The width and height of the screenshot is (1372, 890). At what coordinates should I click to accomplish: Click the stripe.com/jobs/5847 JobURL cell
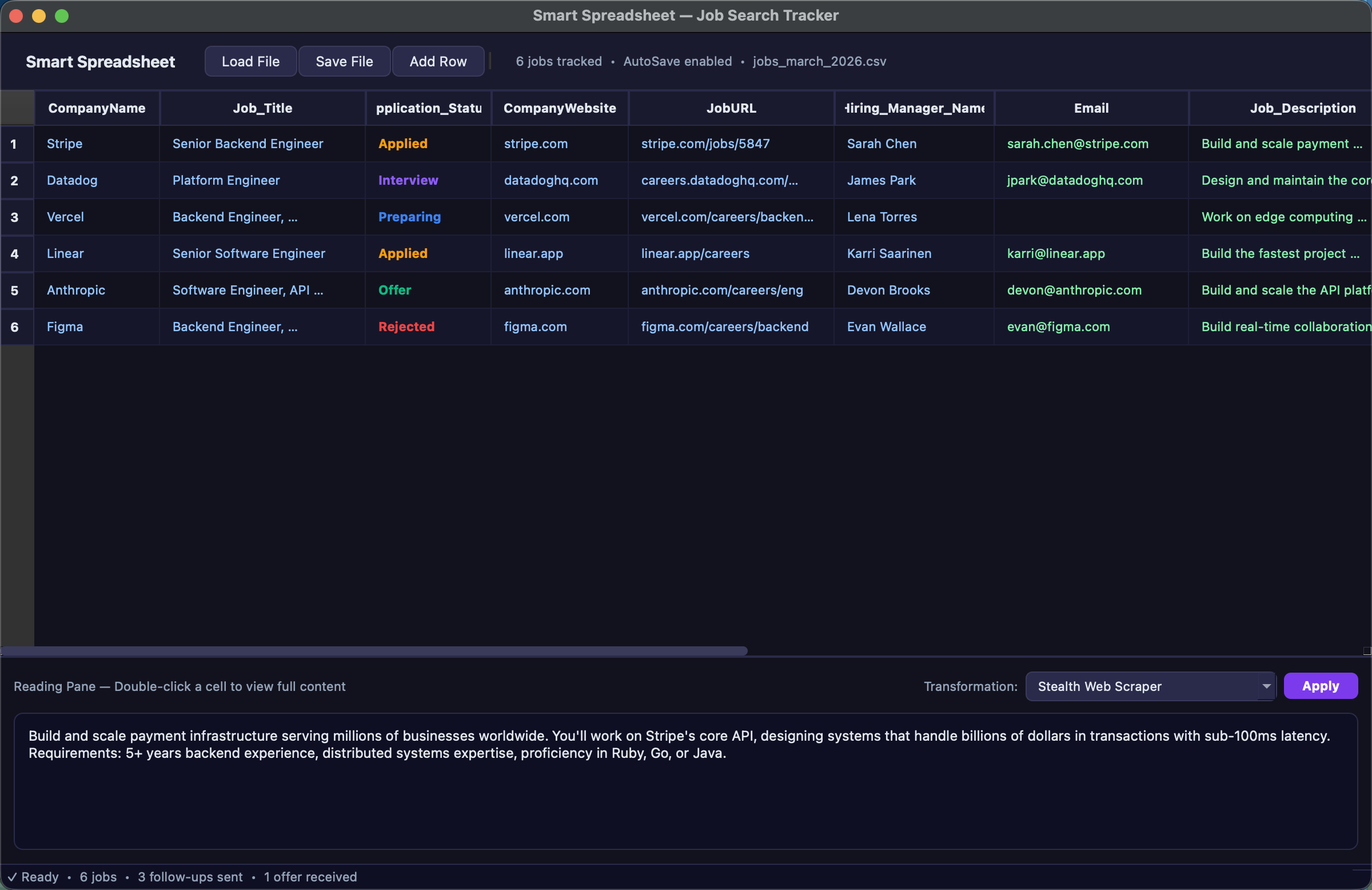point(705,144)
